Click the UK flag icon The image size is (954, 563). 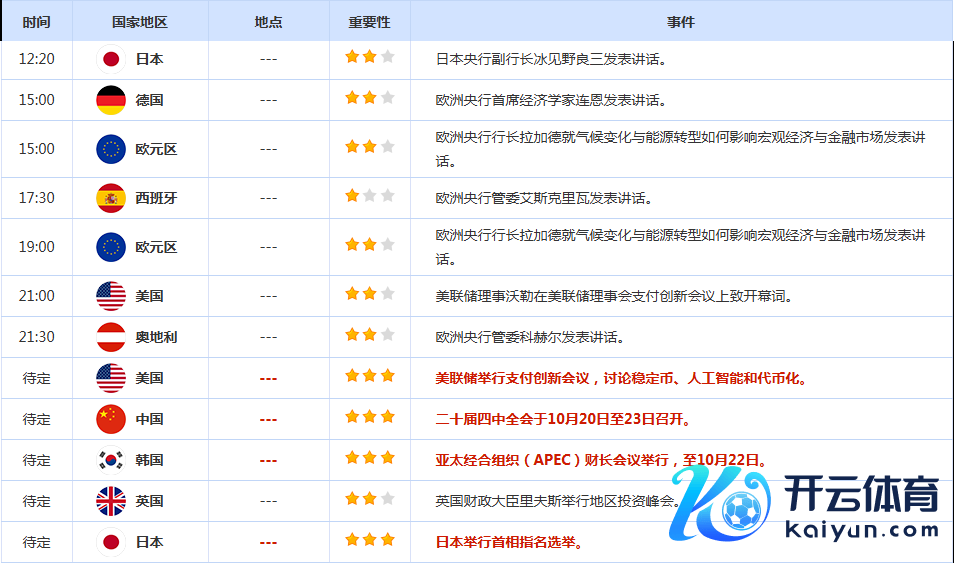[111, 501]
